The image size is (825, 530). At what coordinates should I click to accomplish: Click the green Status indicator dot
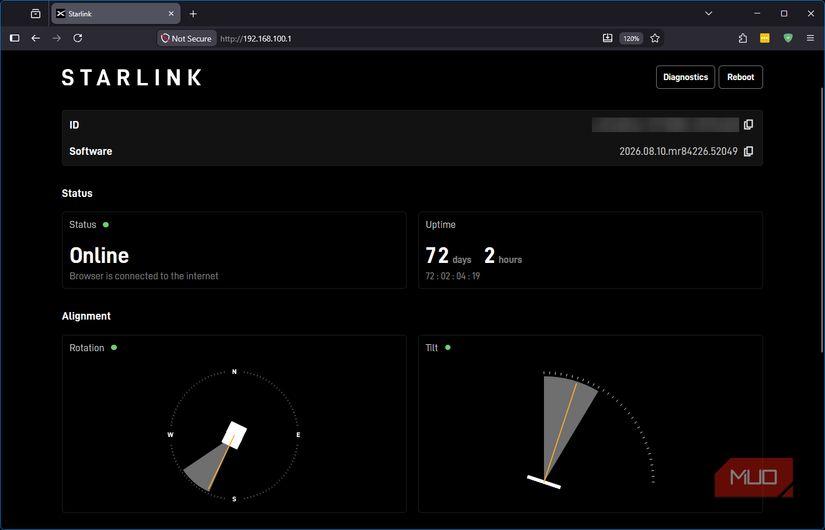point(106,225)
